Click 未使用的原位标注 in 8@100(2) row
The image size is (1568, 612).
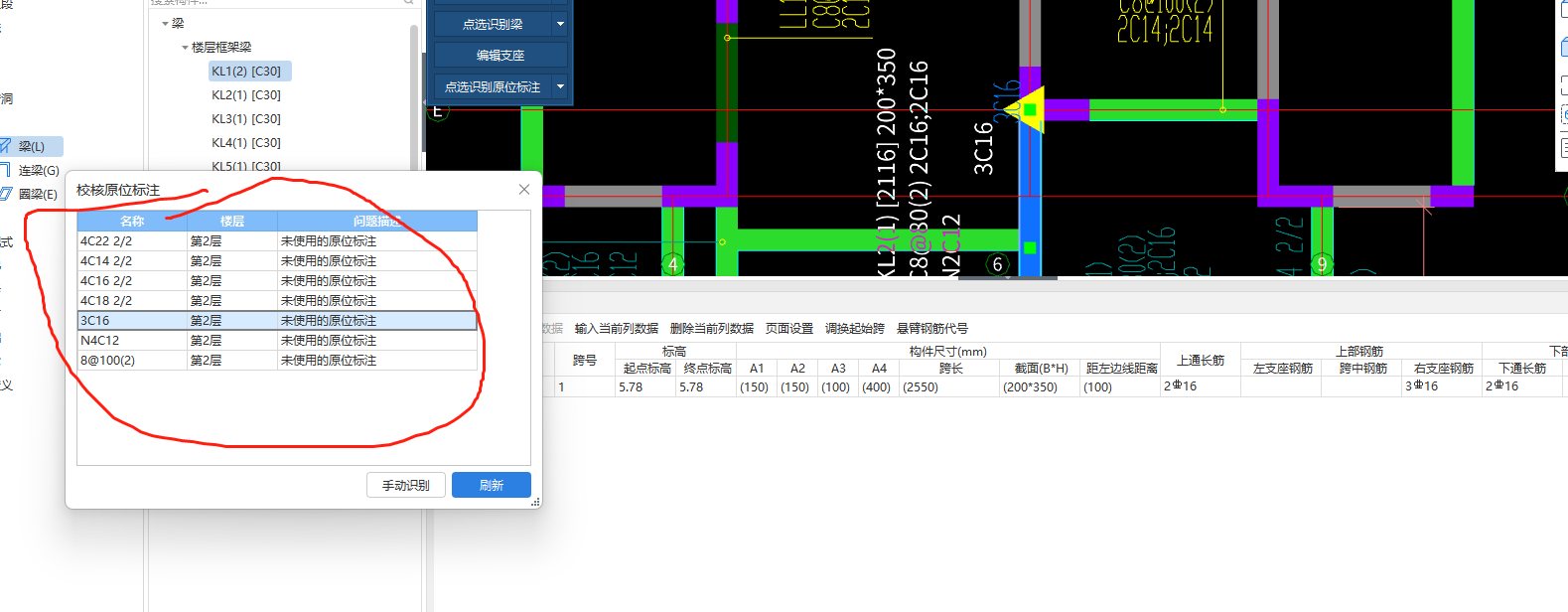[x=377, y=361]
